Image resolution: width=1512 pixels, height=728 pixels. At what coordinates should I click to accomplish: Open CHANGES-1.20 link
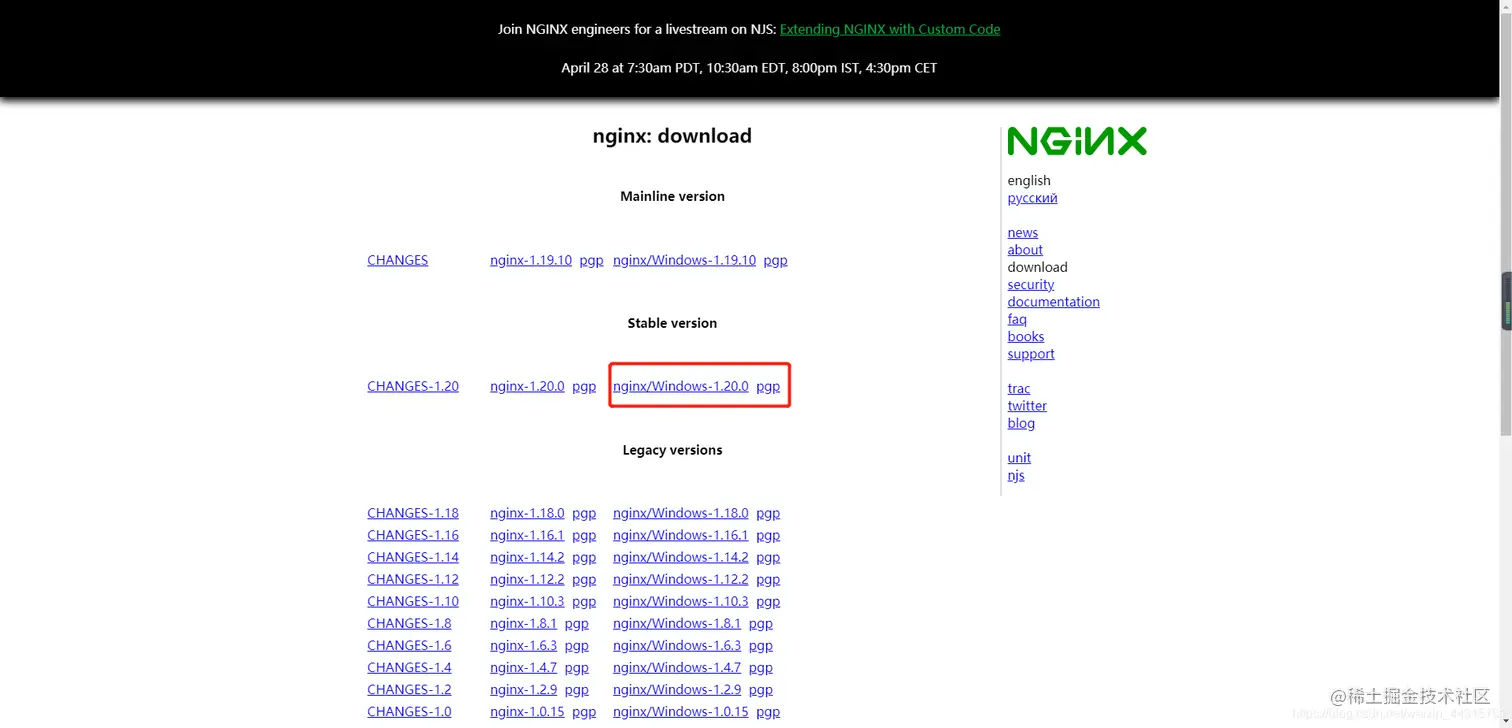coord(413,386)
